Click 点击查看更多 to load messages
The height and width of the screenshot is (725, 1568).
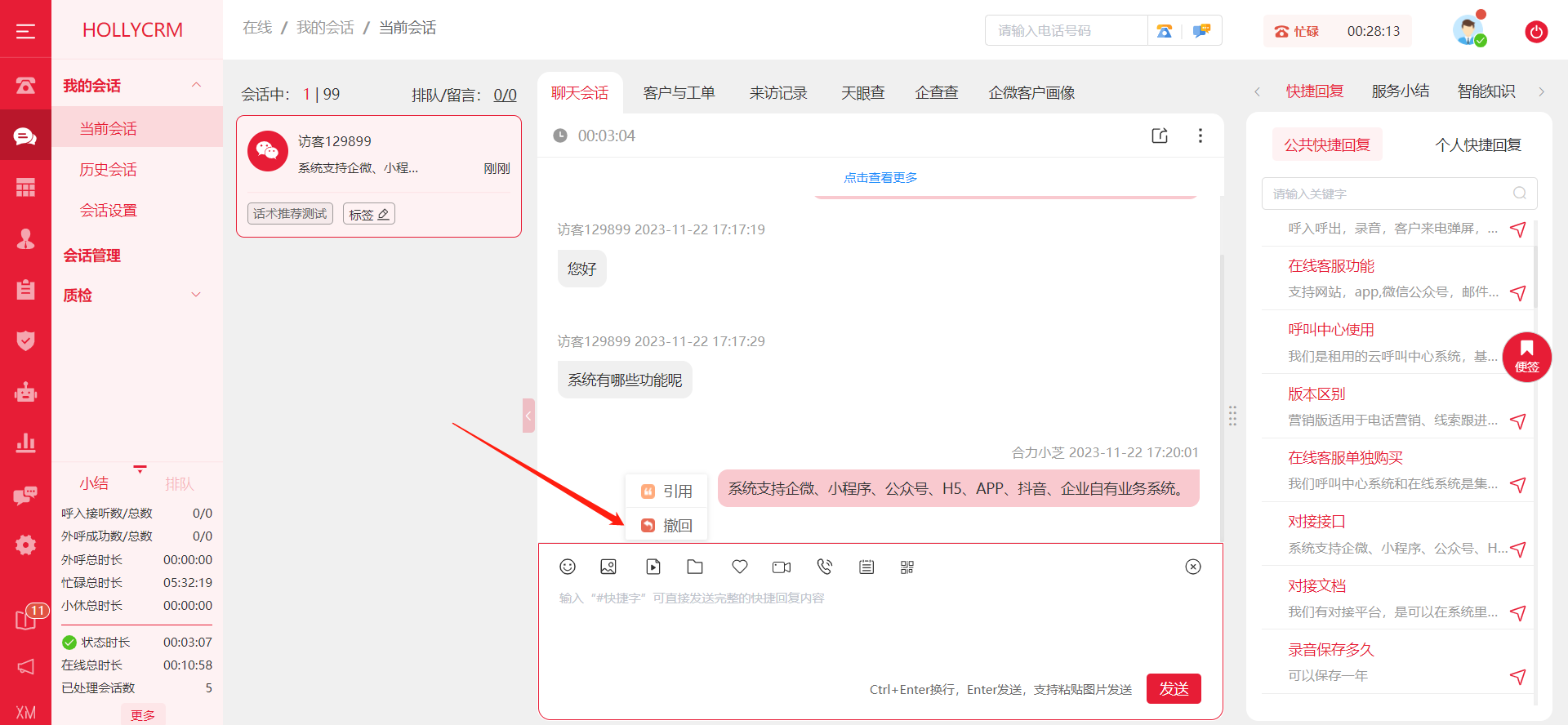click(x=880, y=178)
